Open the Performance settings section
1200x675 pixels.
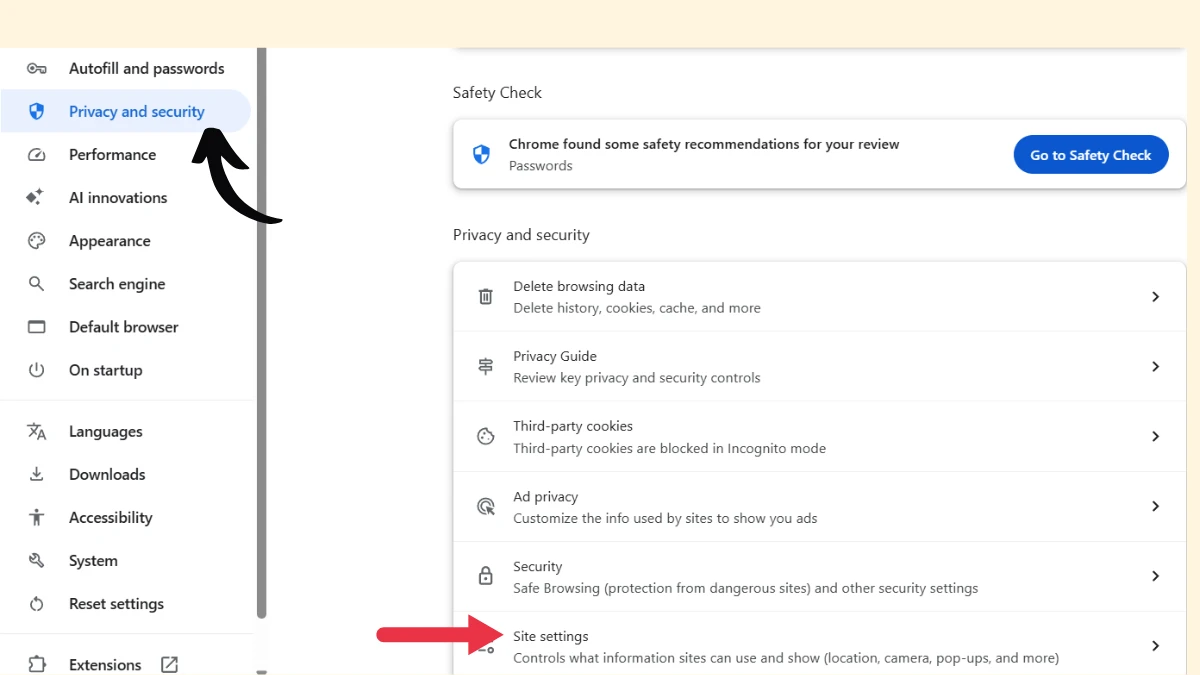125,154
